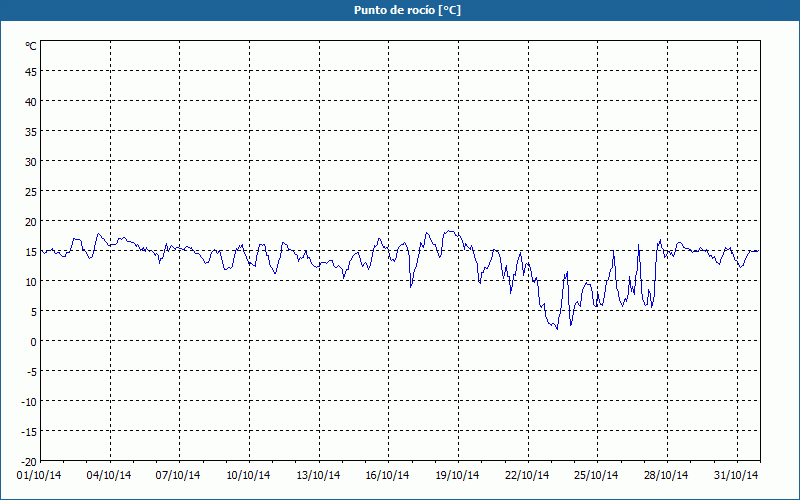Click the °C unit label on the axis

point(31,46)
